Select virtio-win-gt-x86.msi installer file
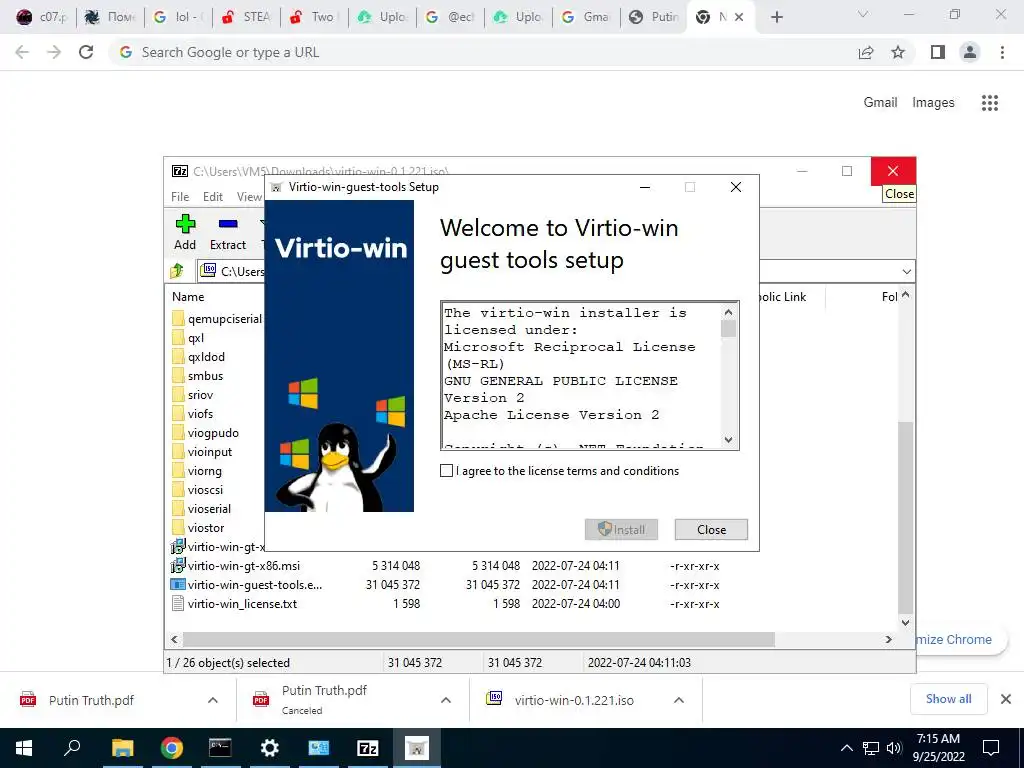This screenshot has height=768, width=1024. 236,566
